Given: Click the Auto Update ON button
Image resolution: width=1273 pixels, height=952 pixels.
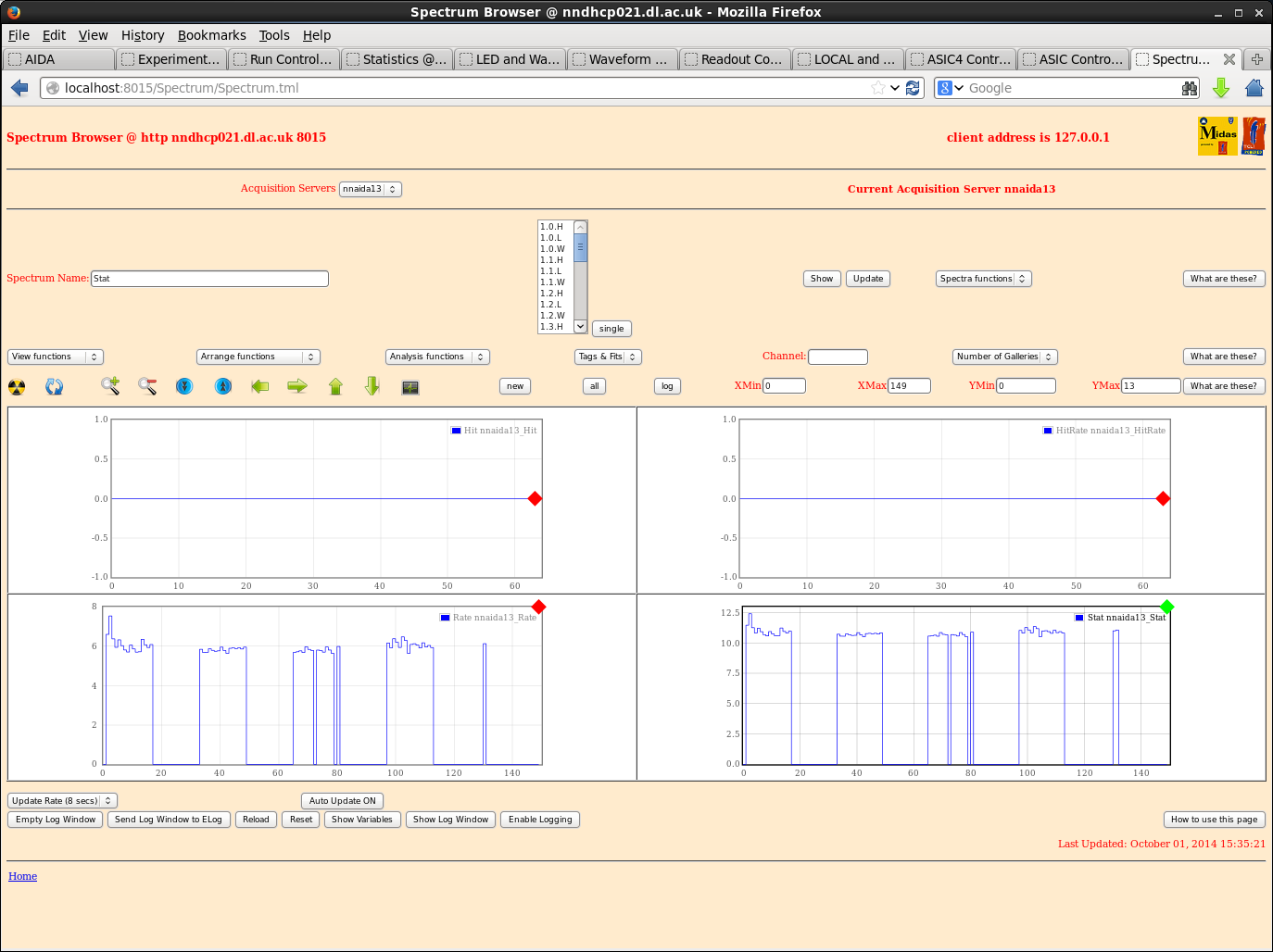Looking at the screenshot, I should pos(343,801).
